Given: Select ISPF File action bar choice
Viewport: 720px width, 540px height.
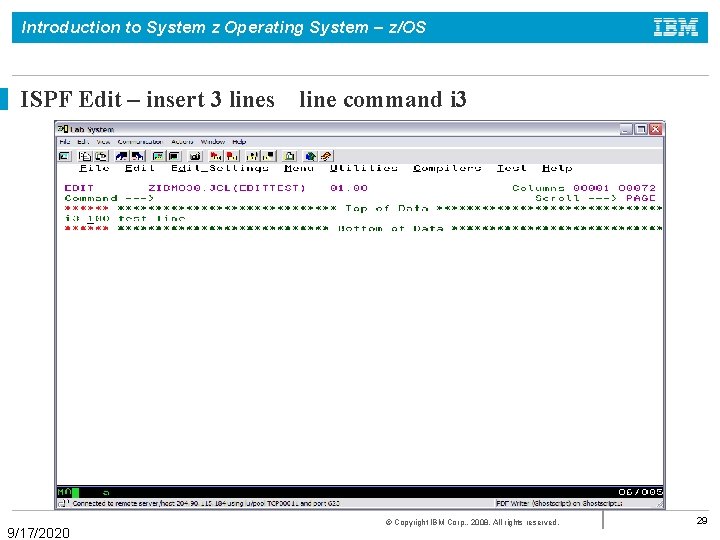Looking at the screenshot, I should pyautogui.click(x=94, y=168).
